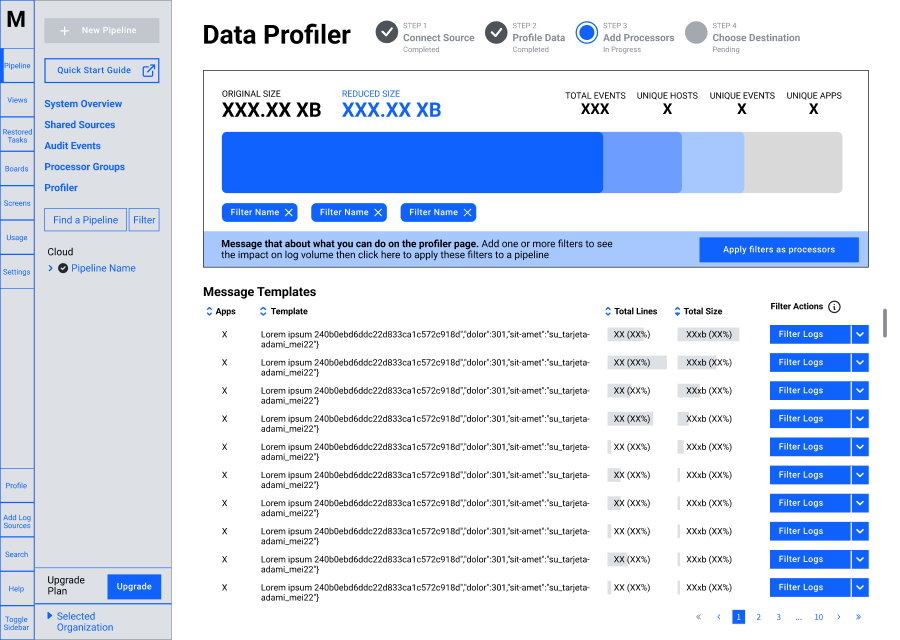The height and width of the screenshot is (640, 900).
Task: Select the Pipeline icon in the sidebar
Action: [17, 65]
